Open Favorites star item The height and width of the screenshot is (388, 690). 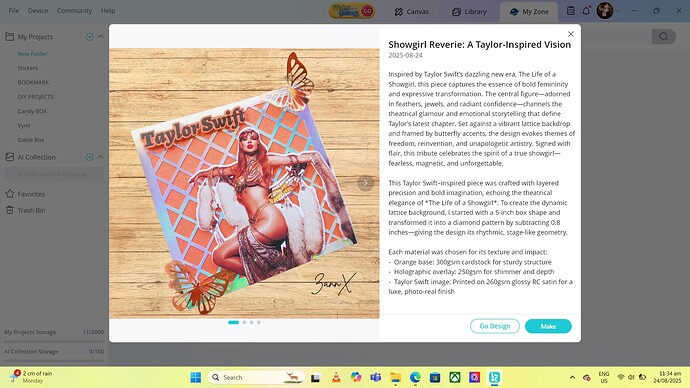[x=25, y=194]
